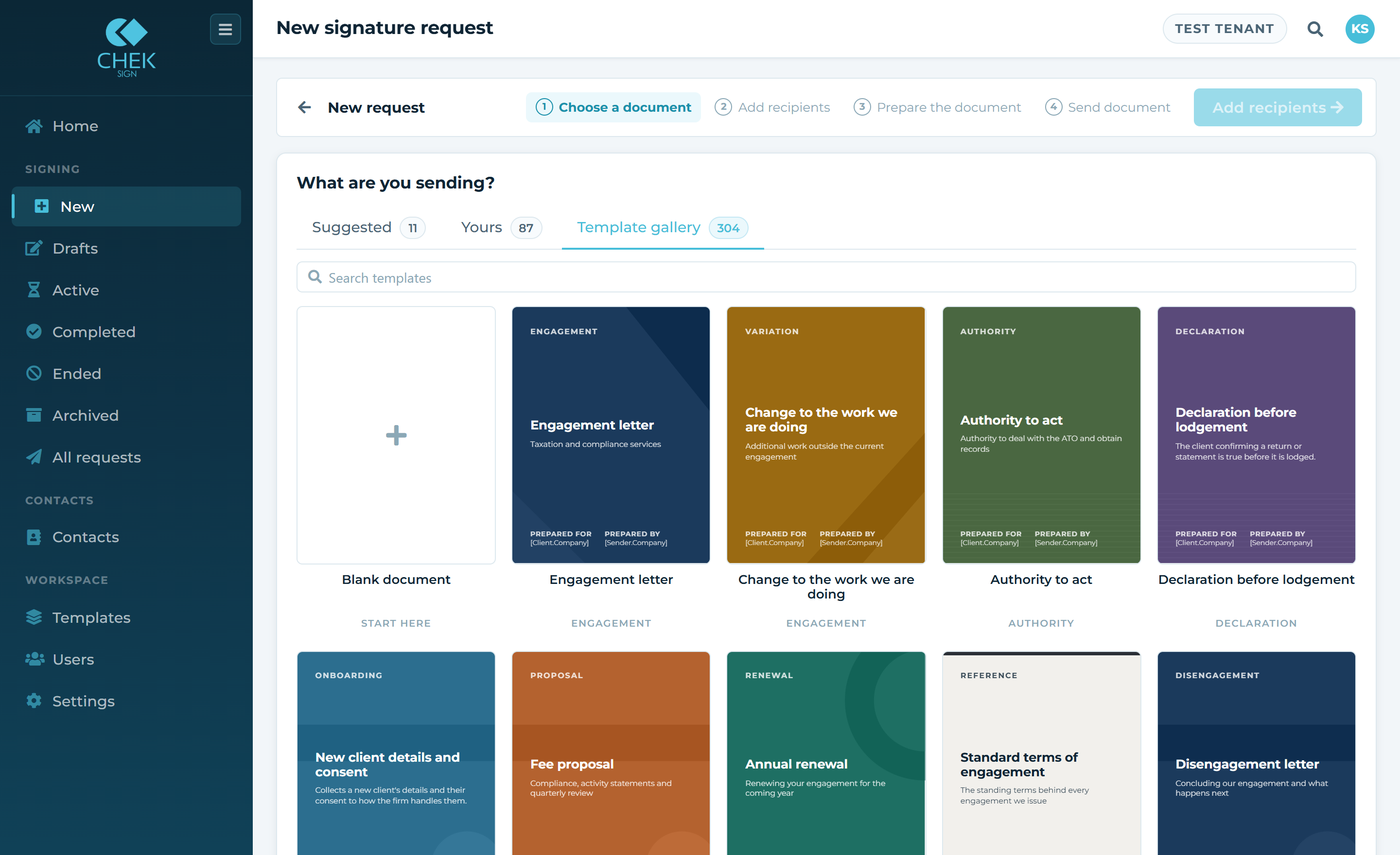The width and height of the screenshot is (1400, 855).
Task: Click the plus icon on Blank document card
Action: 396,435
